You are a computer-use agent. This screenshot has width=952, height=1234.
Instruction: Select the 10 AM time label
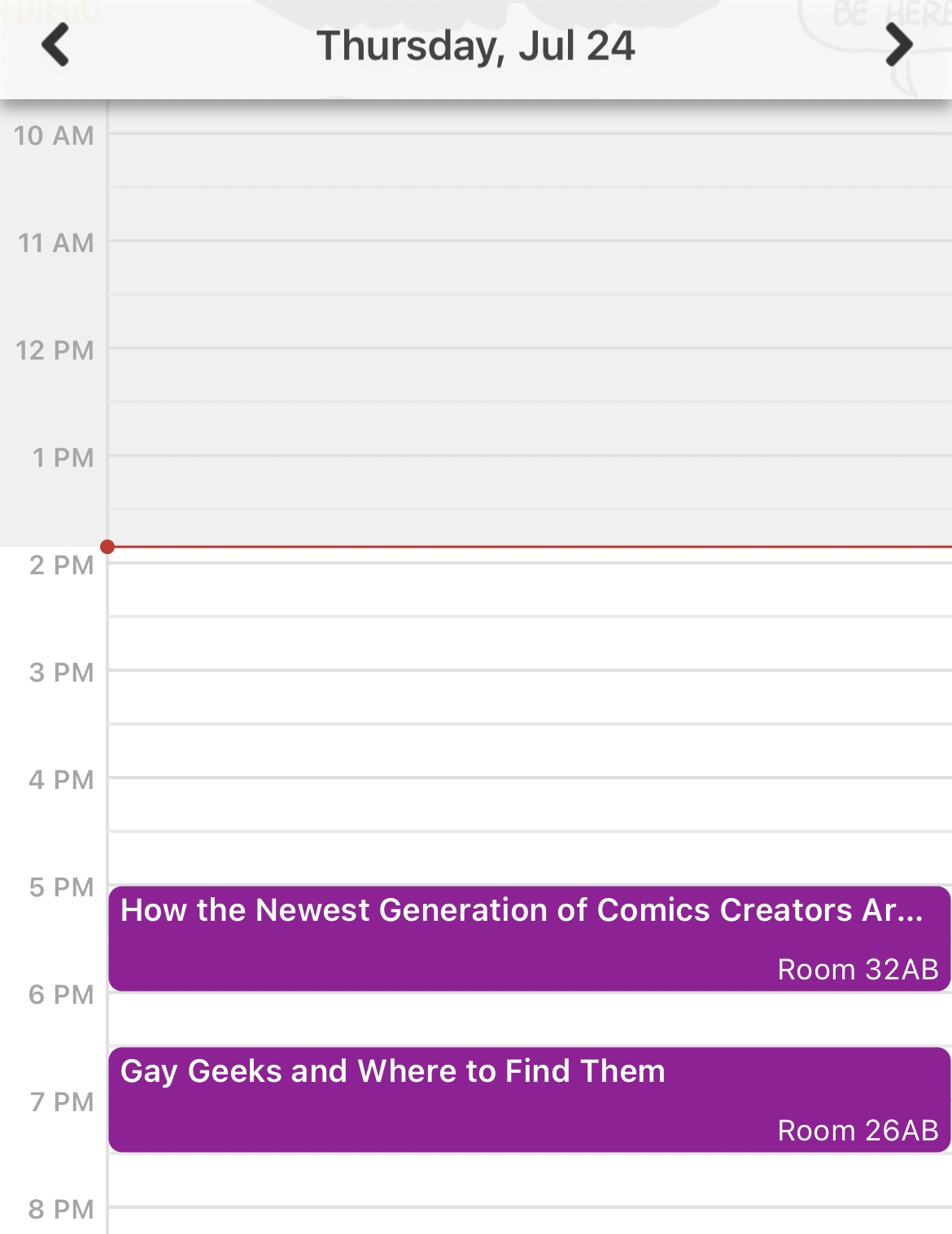point(54,135)
